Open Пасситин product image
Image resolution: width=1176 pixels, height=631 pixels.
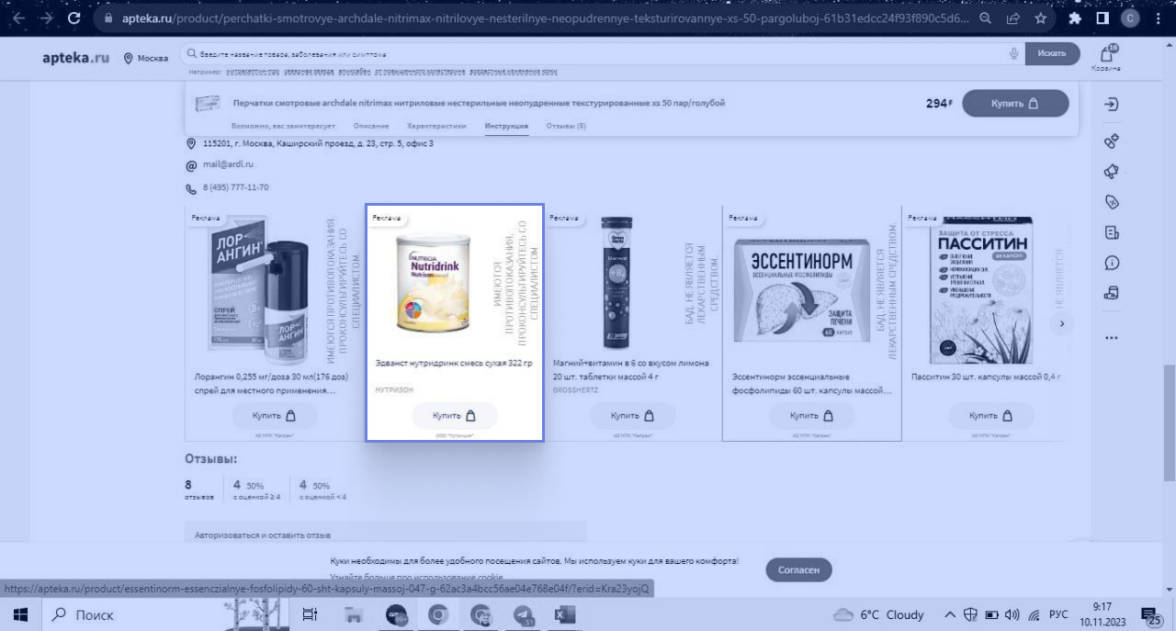click(981, 290)
